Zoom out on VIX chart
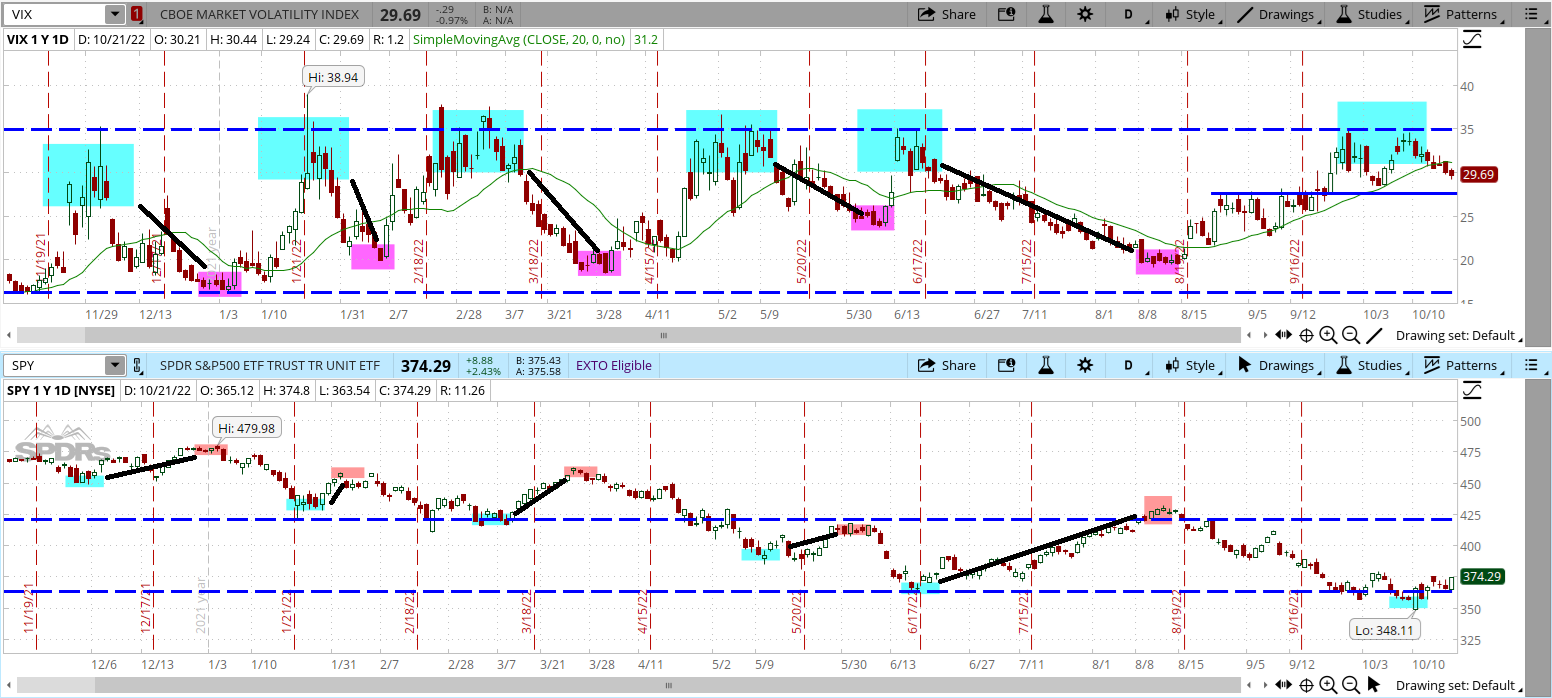This screenshot has width=1552, height=698. 1351,335
